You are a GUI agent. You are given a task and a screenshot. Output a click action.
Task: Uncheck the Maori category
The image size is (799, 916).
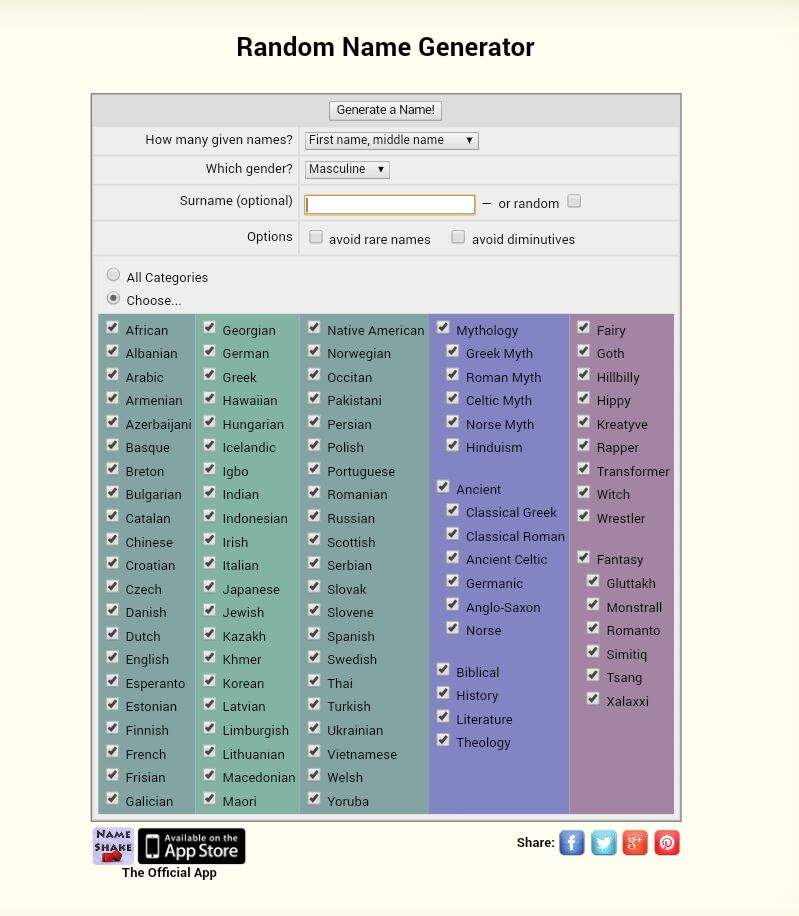coord(210,799)
